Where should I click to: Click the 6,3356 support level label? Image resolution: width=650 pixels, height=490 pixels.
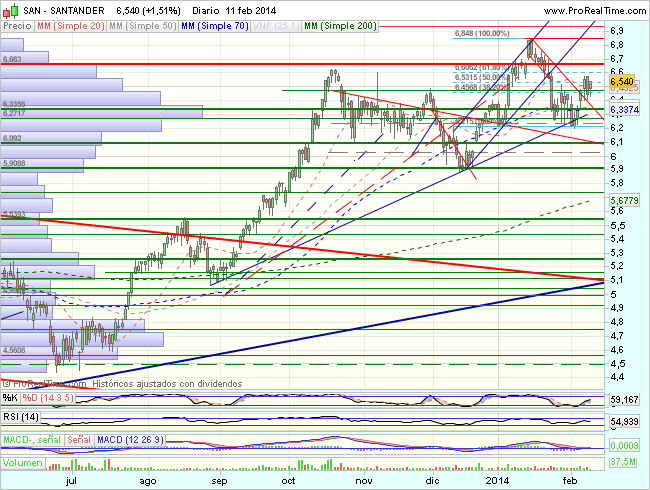[14, 104]
